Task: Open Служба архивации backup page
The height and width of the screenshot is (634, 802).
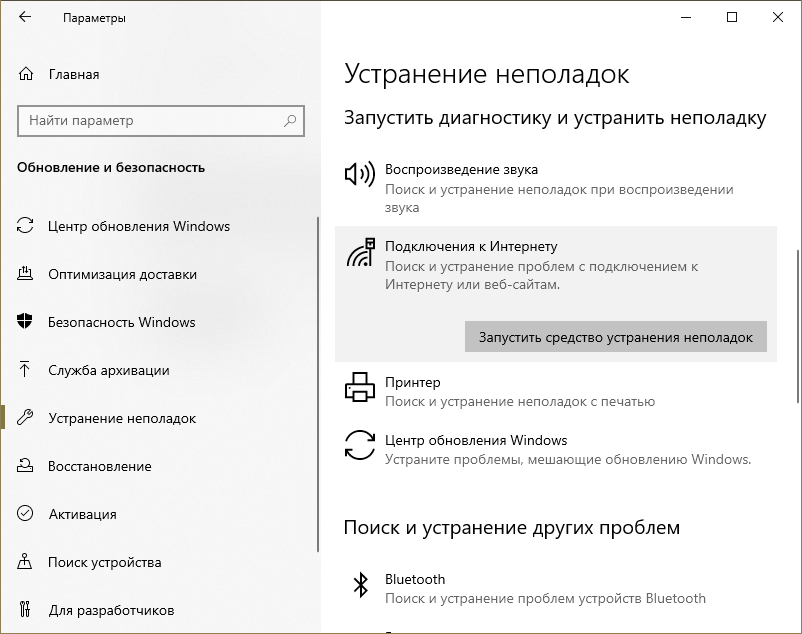Action: coord(108,370)
